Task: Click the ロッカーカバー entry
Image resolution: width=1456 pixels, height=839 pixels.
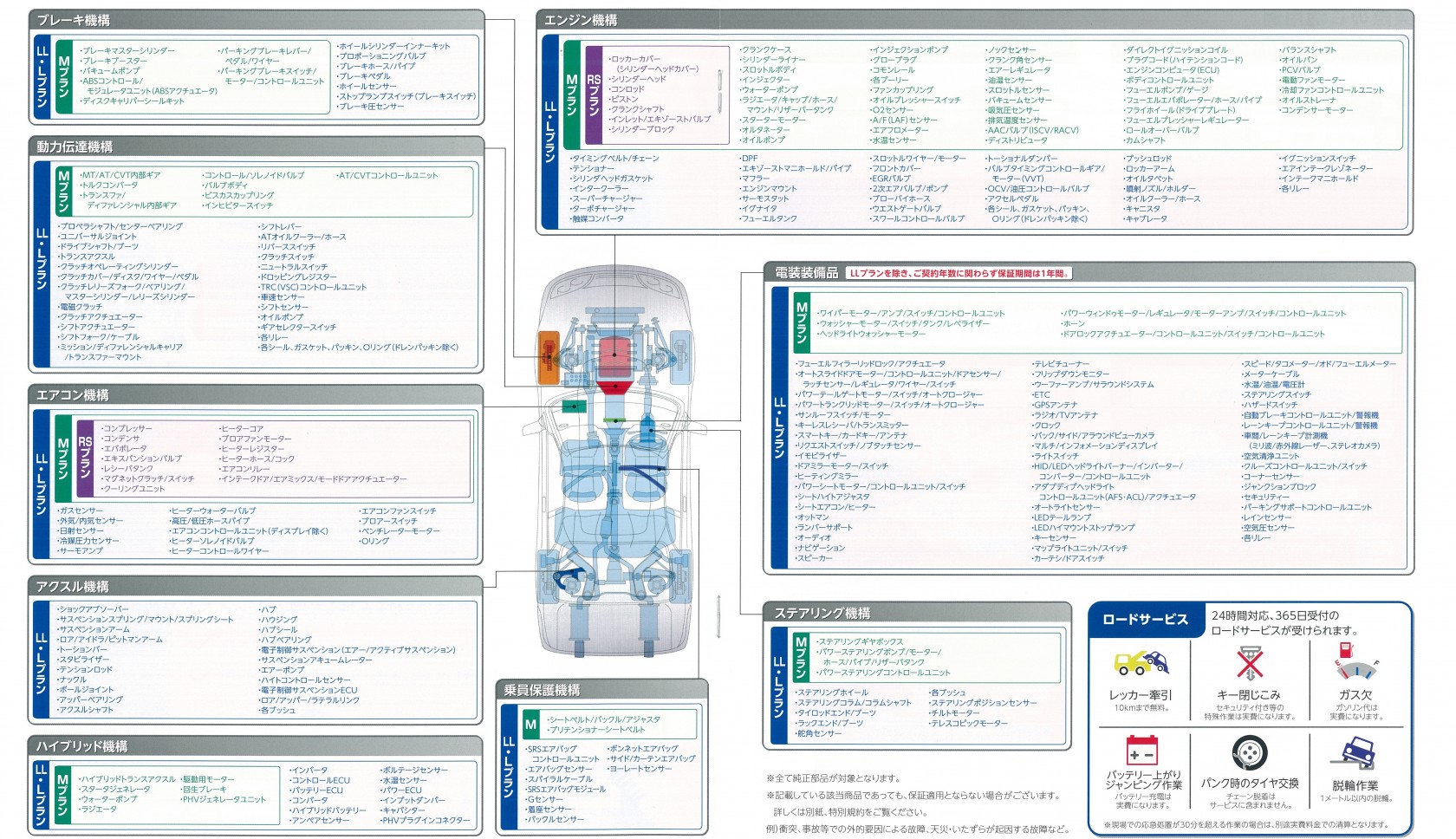Action: [x=634, y=59]
